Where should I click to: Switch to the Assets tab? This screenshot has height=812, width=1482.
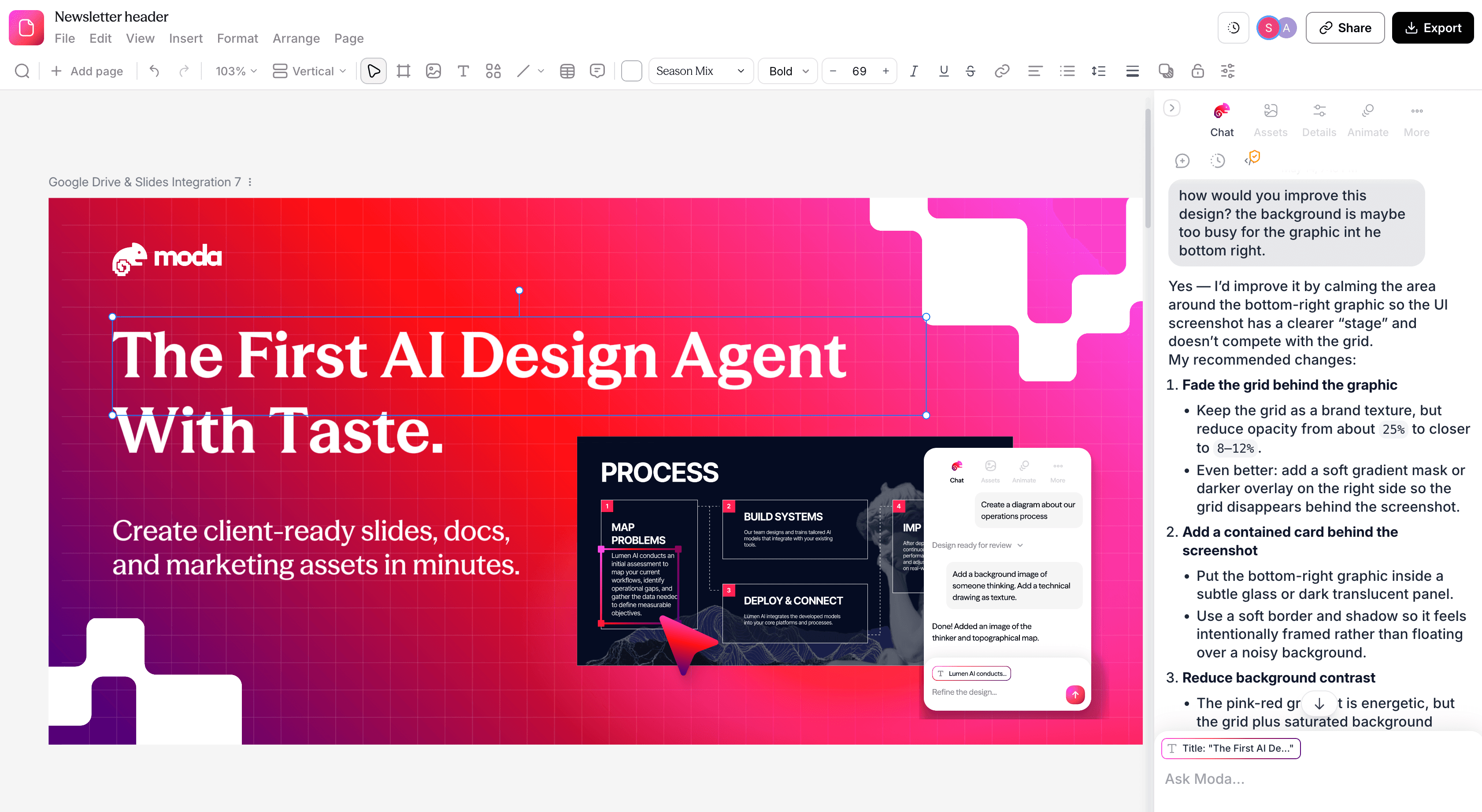click(1270, 121)
